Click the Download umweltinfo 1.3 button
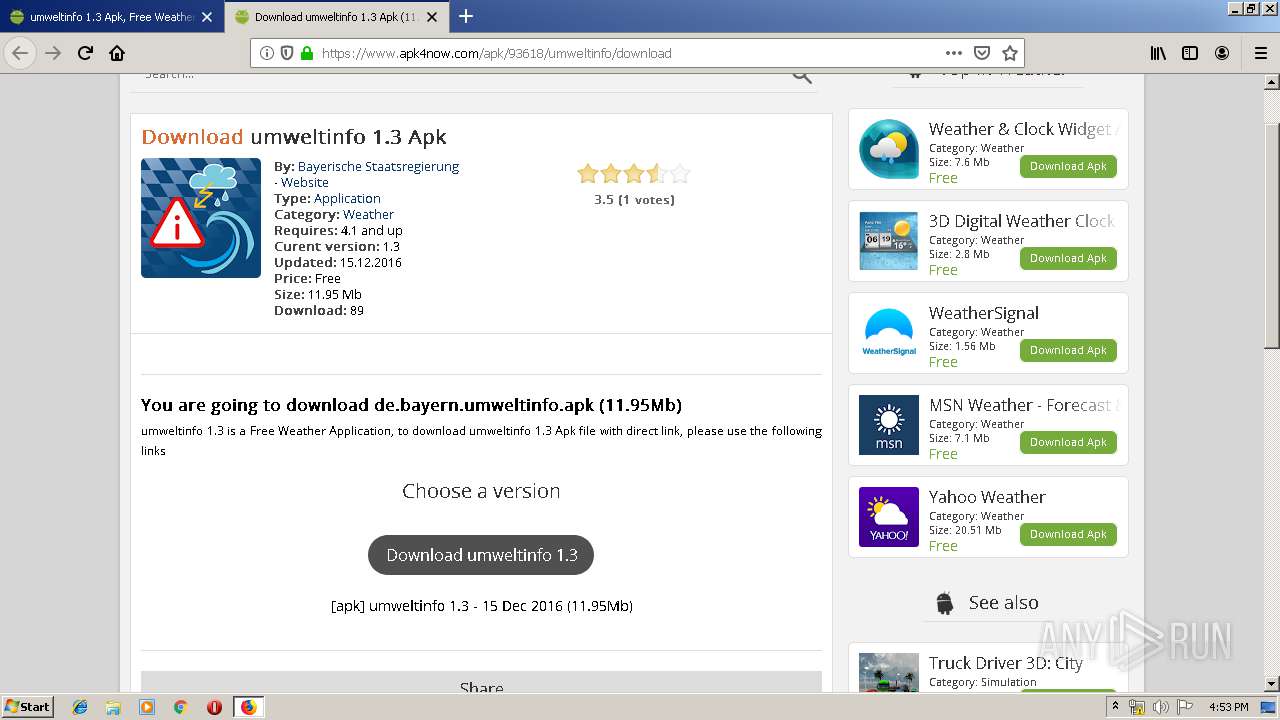The width and height of the screenshot is (1280, 720). tap(481, 555)
